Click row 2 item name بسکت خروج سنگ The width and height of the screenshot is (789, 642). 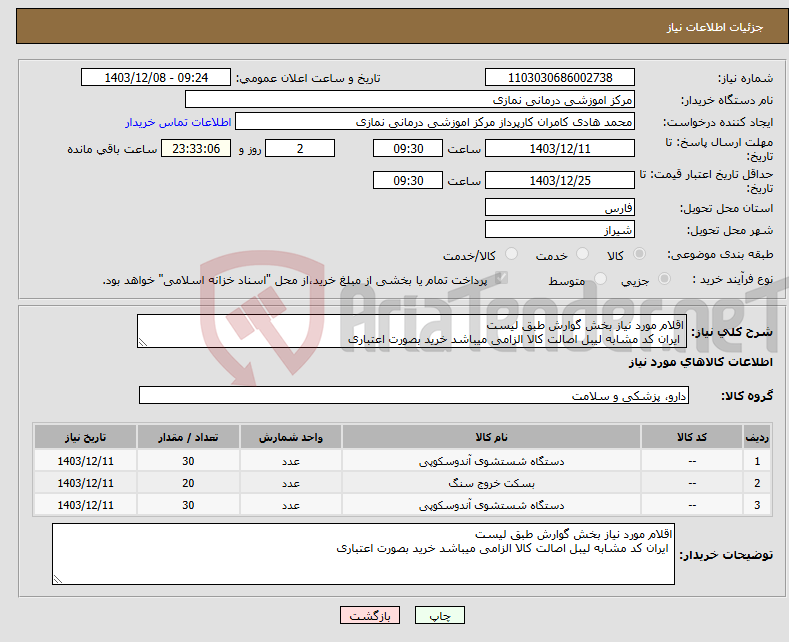click(491, 483)
